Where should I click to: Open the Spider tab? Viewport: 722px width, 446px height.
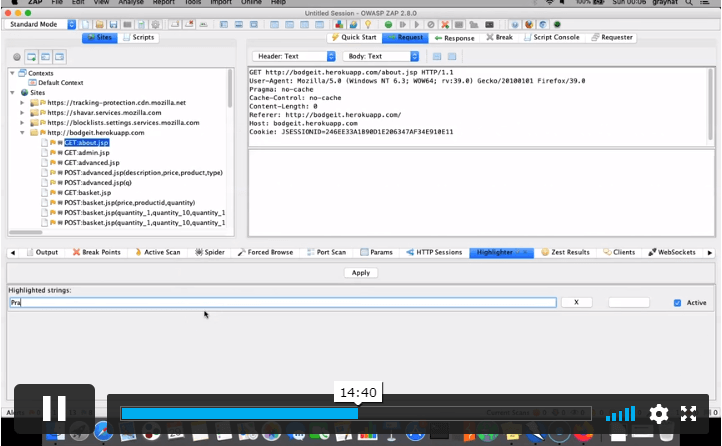tap(210, 252)
